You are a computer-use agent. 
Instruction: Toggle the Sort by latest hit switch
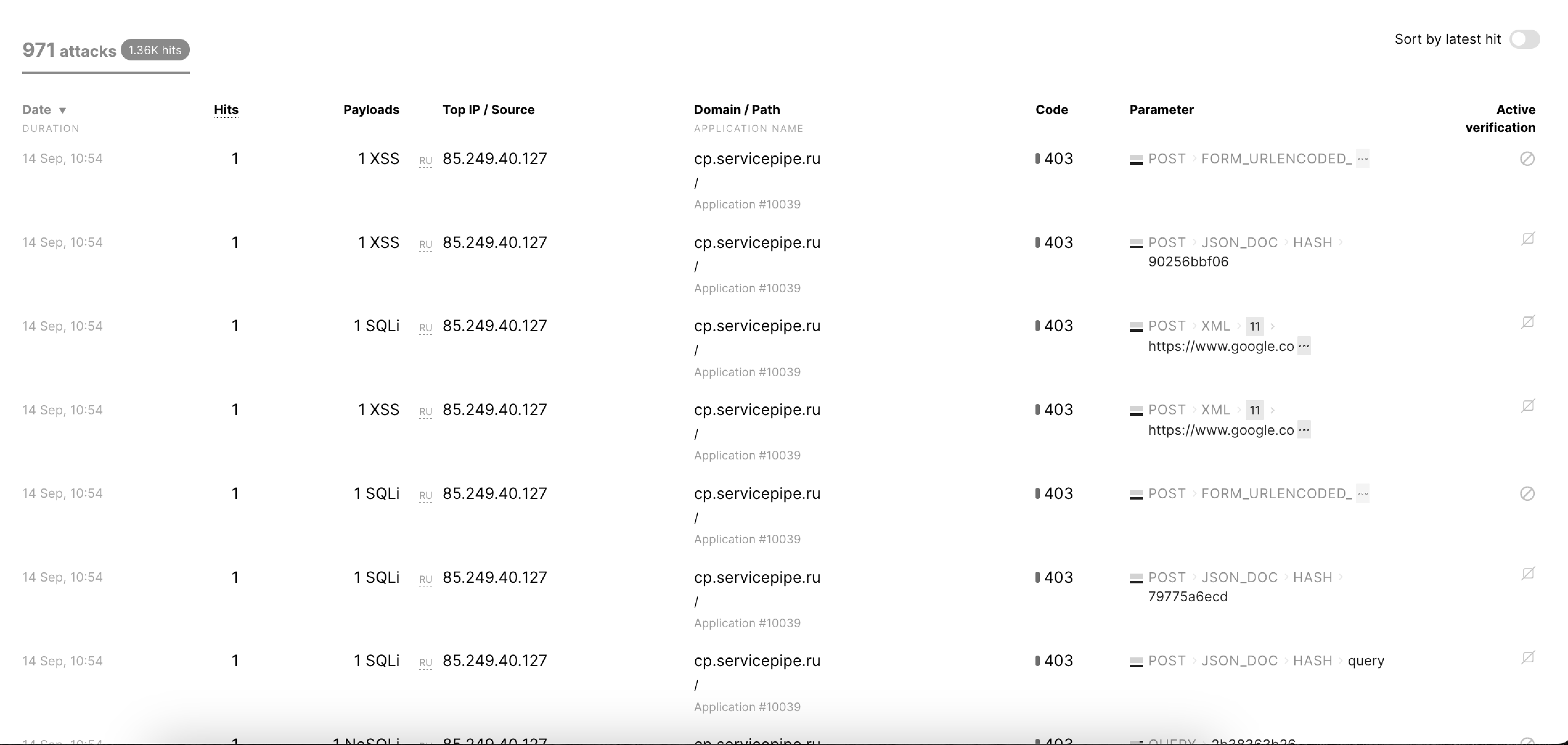(x=1524, y=39)
